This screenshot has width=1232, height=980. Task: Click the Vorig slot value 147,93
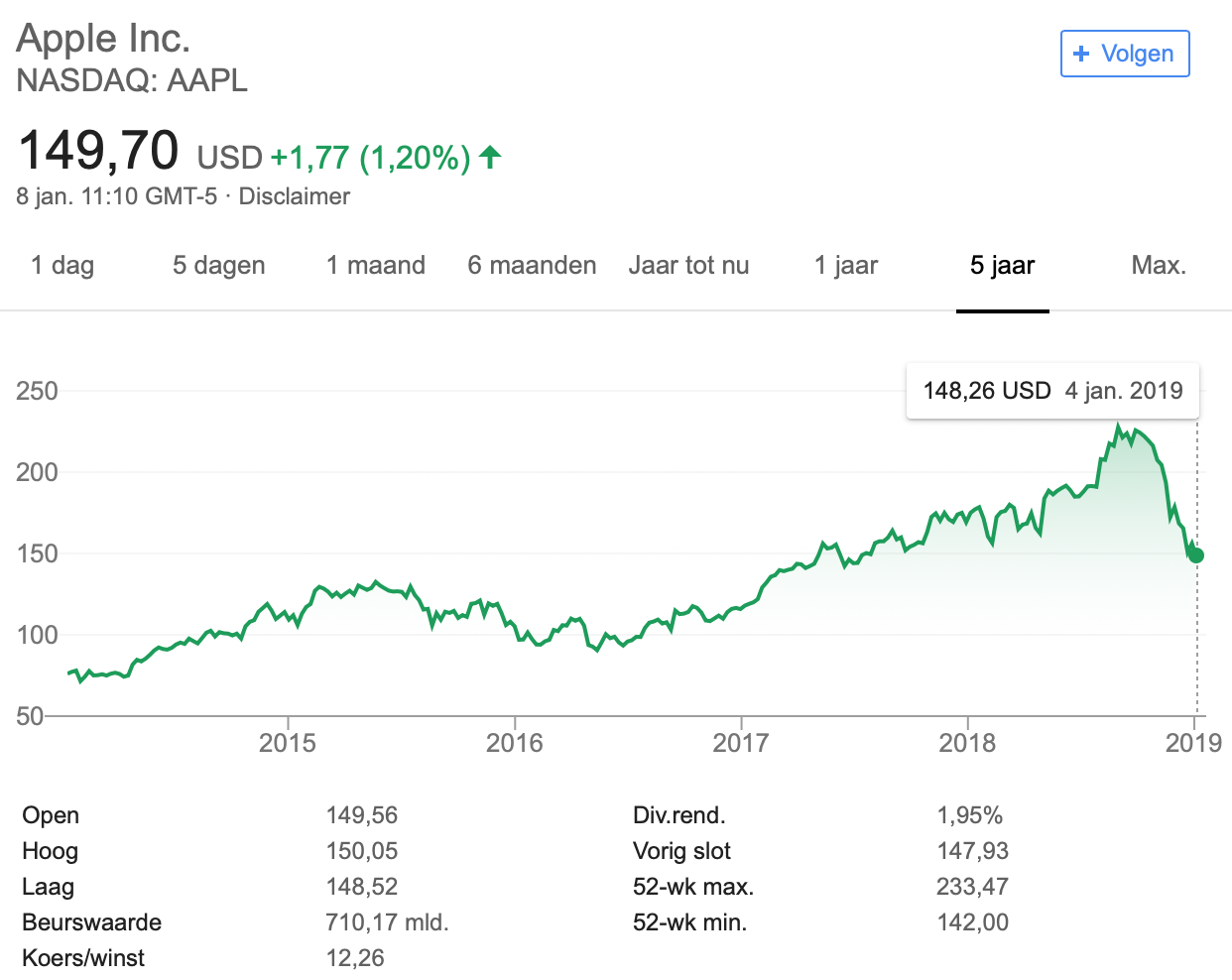pos(973,851)
